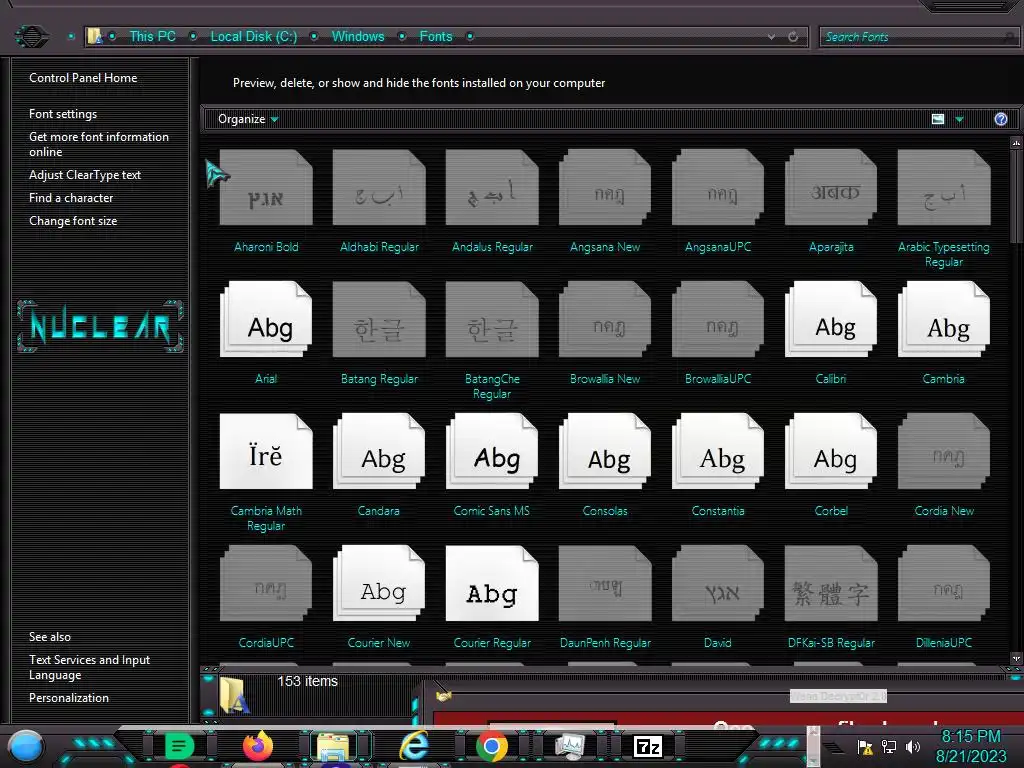This screenshot has height=768, width=1024.
Task: Select the Angsana New font icon
Action: pos(605,188)
